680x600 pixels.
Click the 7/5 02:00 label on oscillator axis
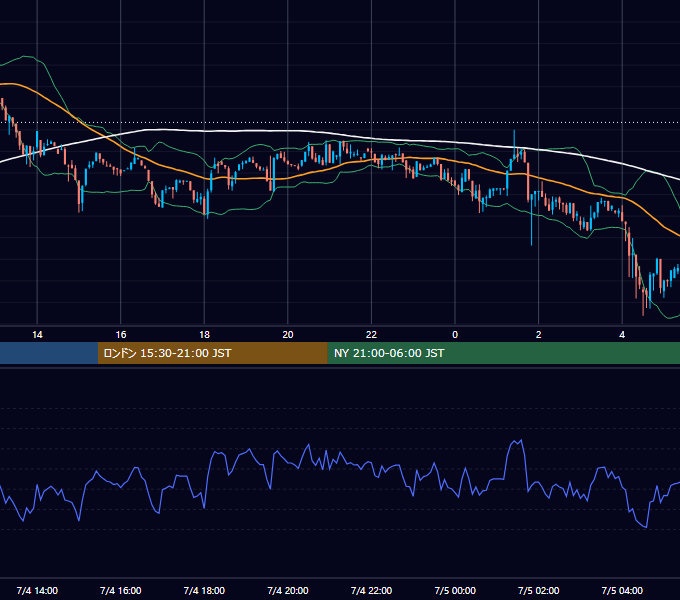click(x=539, y=590)
